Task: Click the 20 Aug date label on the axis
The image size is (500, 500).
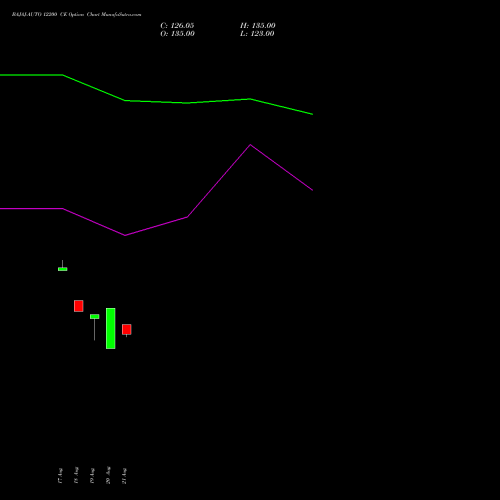Action: click(x=108, y=475)
